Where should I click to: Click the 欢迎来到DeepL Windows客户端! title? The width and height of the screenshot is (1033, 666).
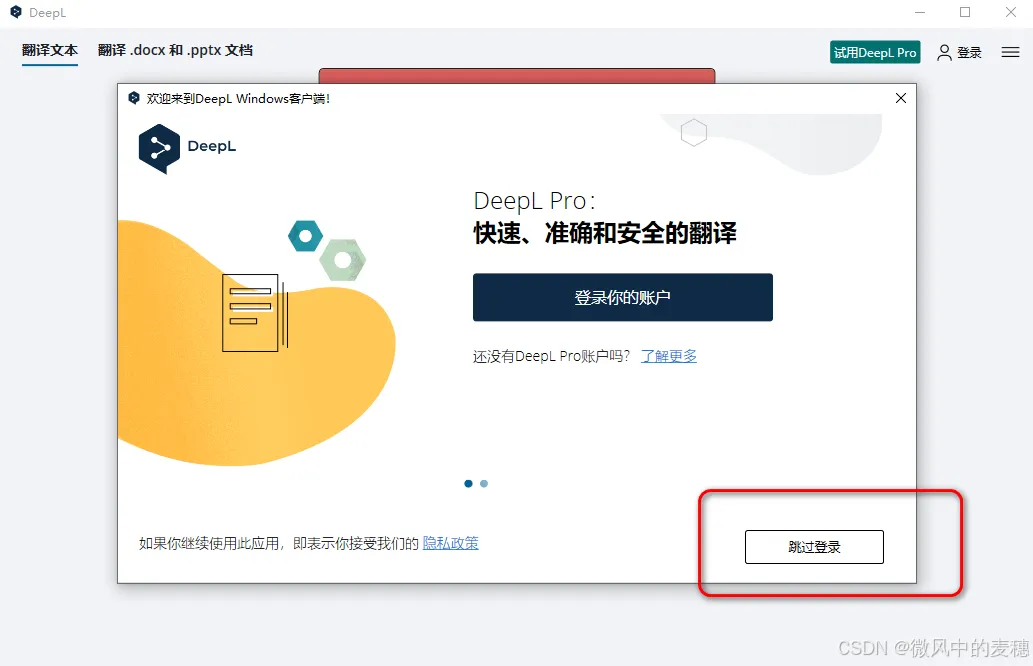click(x=238, y=99)
